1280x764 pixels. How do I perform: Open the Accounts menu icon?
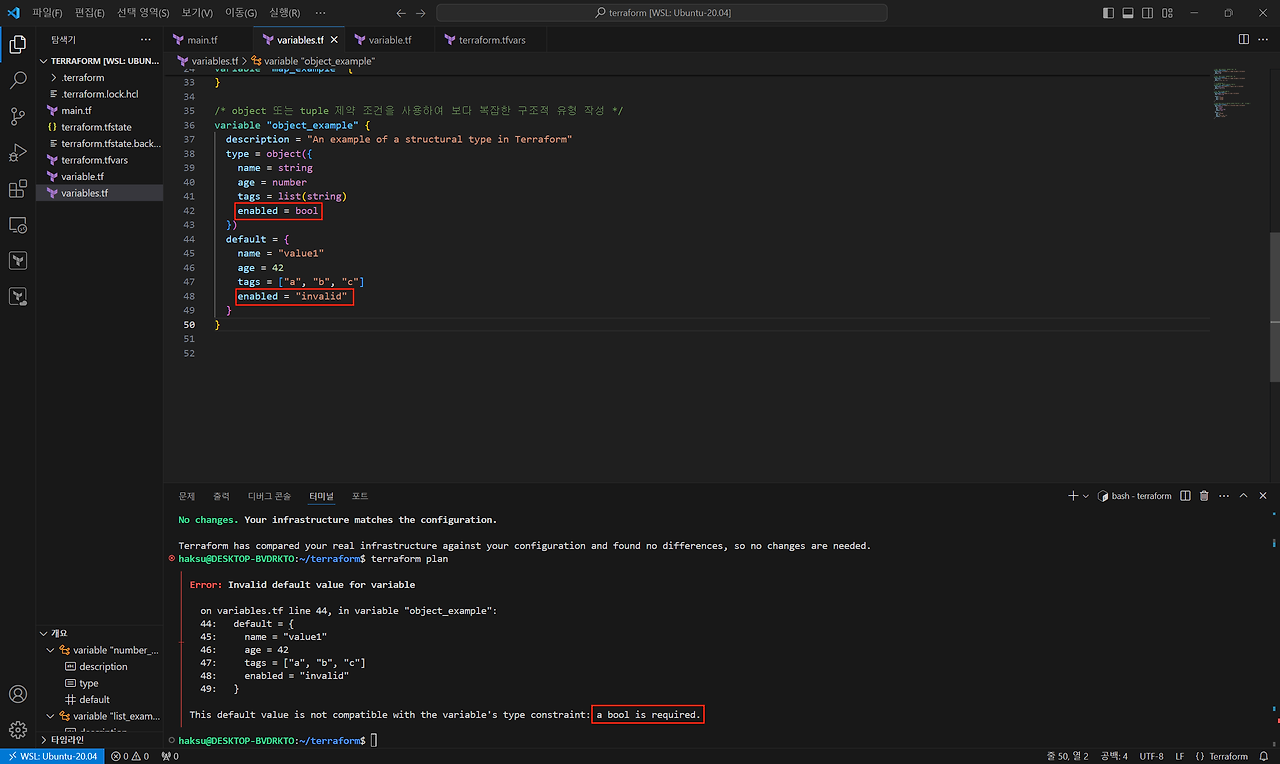pos(17,694)
